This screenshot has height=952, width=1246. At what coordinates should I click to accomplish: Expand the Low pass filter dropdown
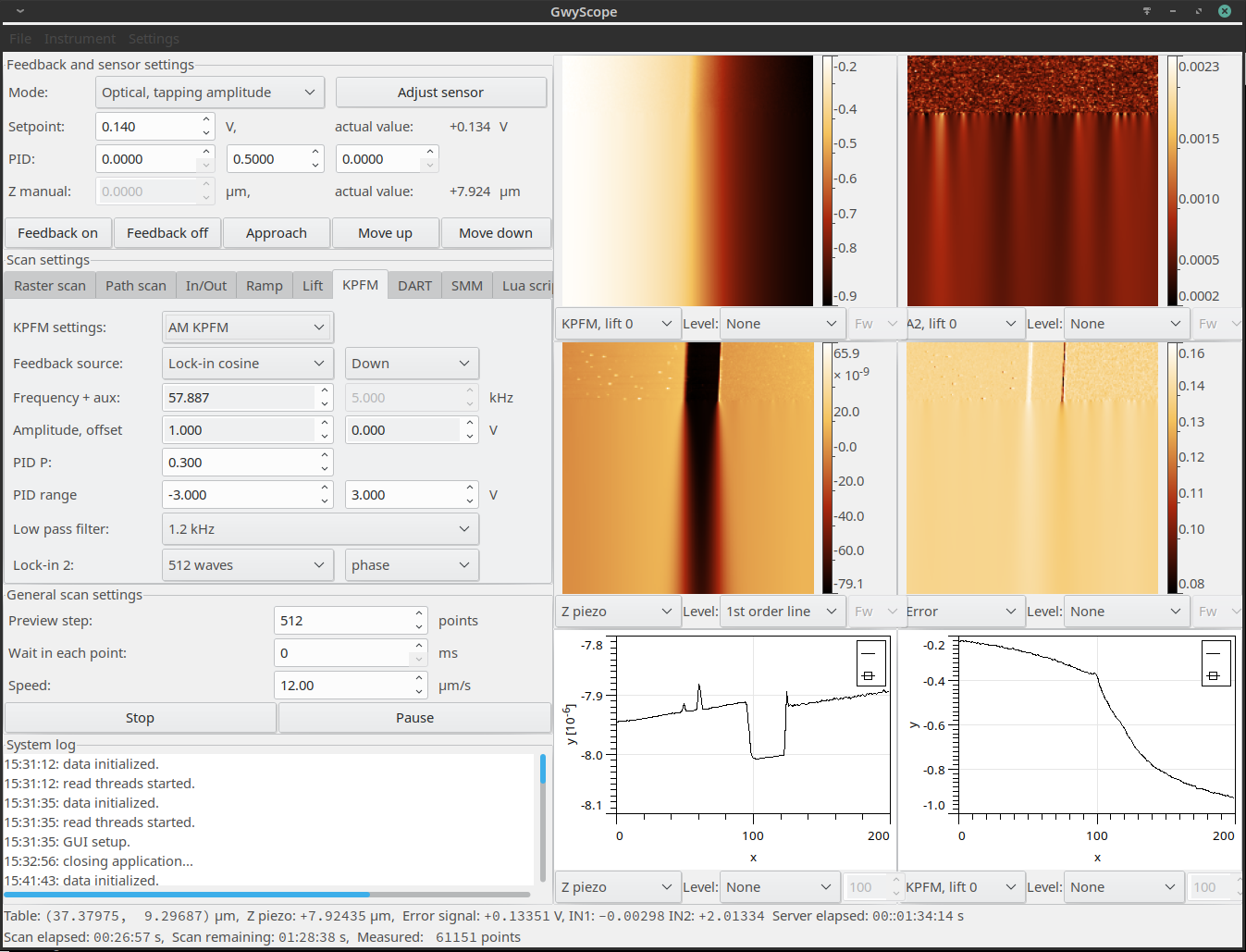(x=320, y=529)
